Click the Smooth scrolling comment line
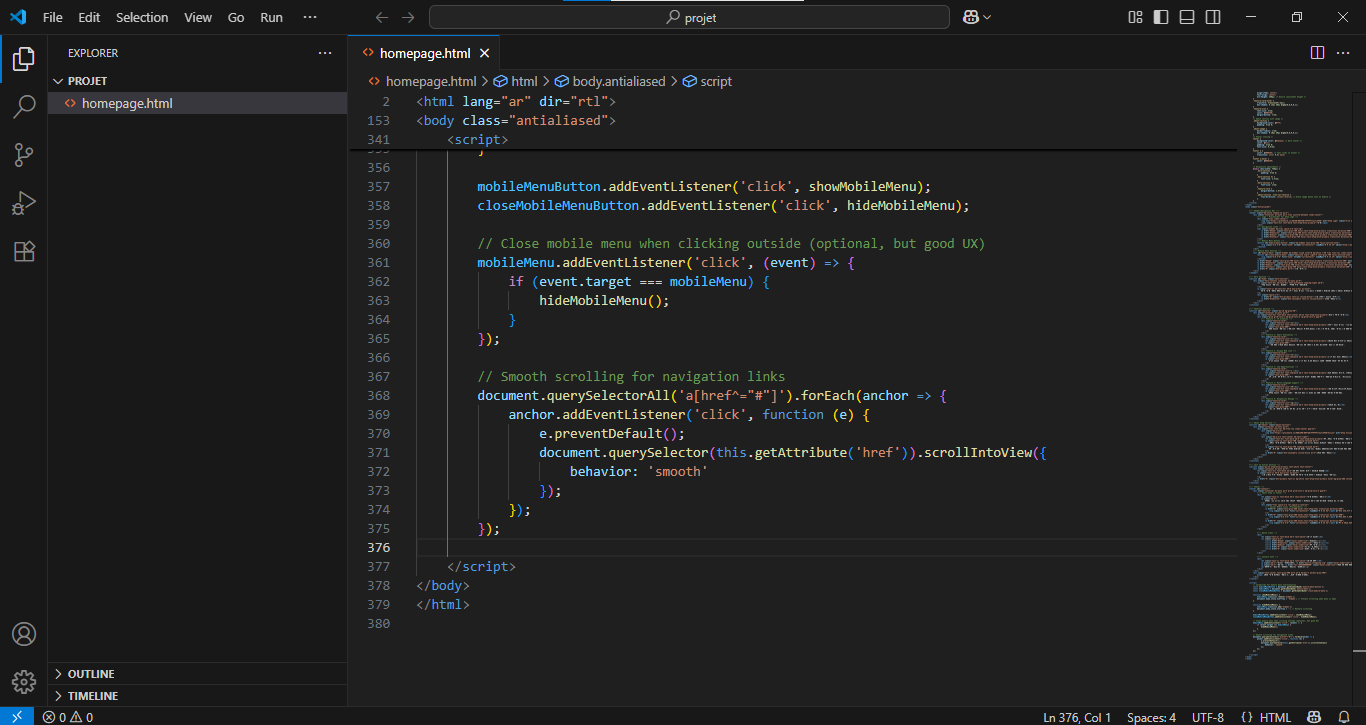Screen dimensions: 1366x725 [x=631, y=376]
